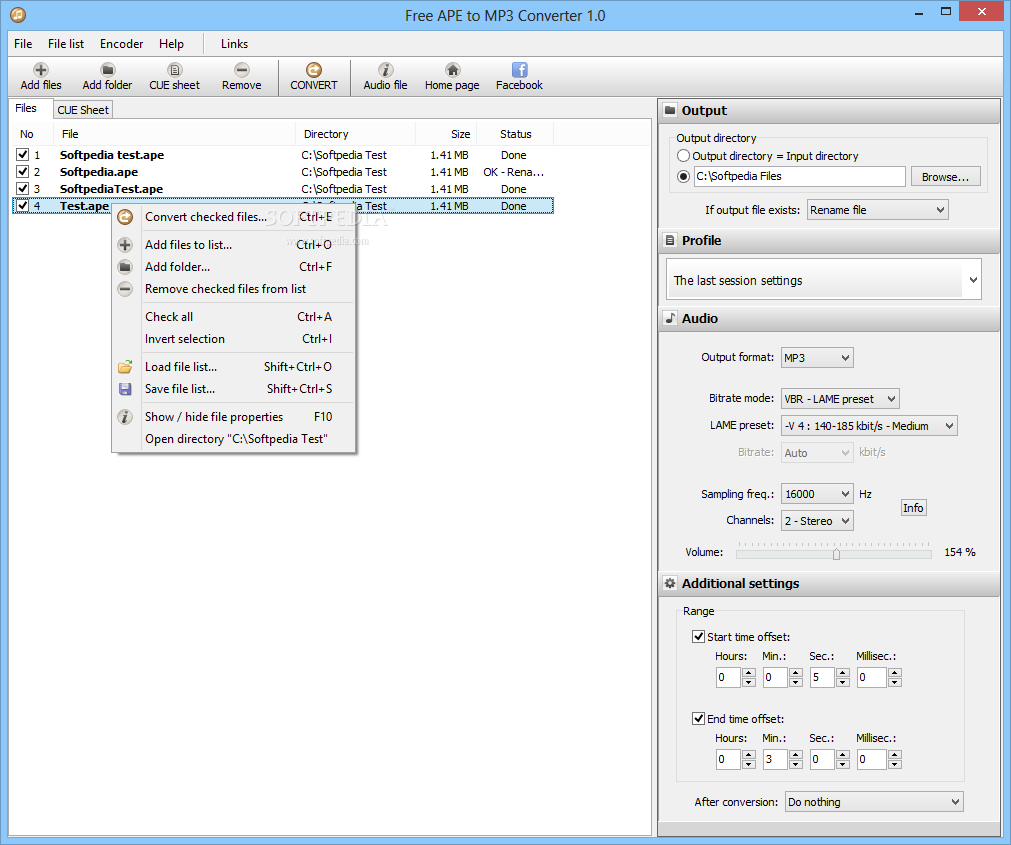Select Output directory = Input directory radio
This screenshot has width=1011, height=845.
[683, 156]
